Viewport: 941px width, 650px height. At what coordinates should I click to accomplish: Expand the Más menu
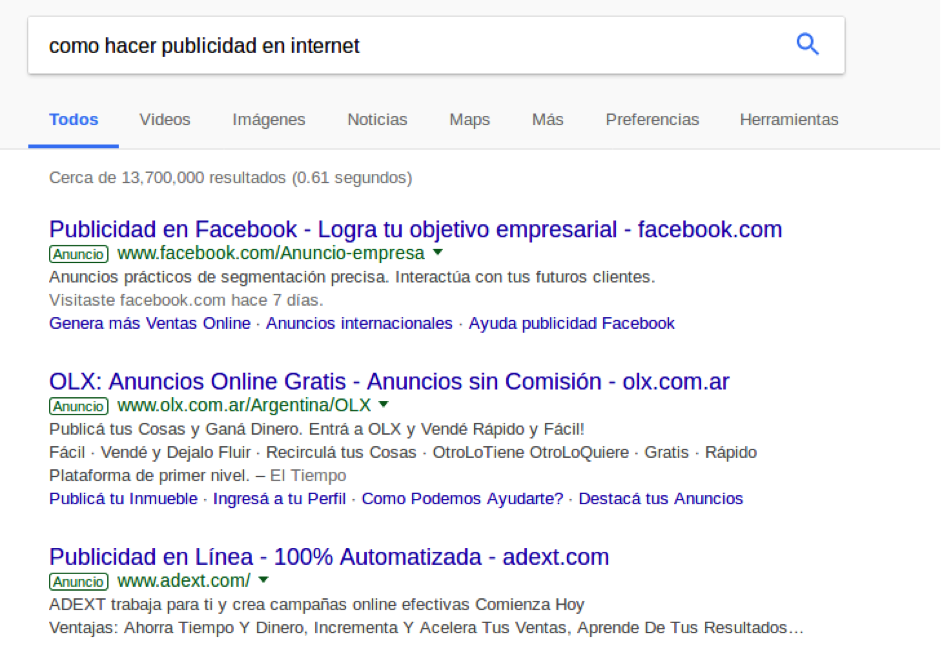[x=547, y=119]
